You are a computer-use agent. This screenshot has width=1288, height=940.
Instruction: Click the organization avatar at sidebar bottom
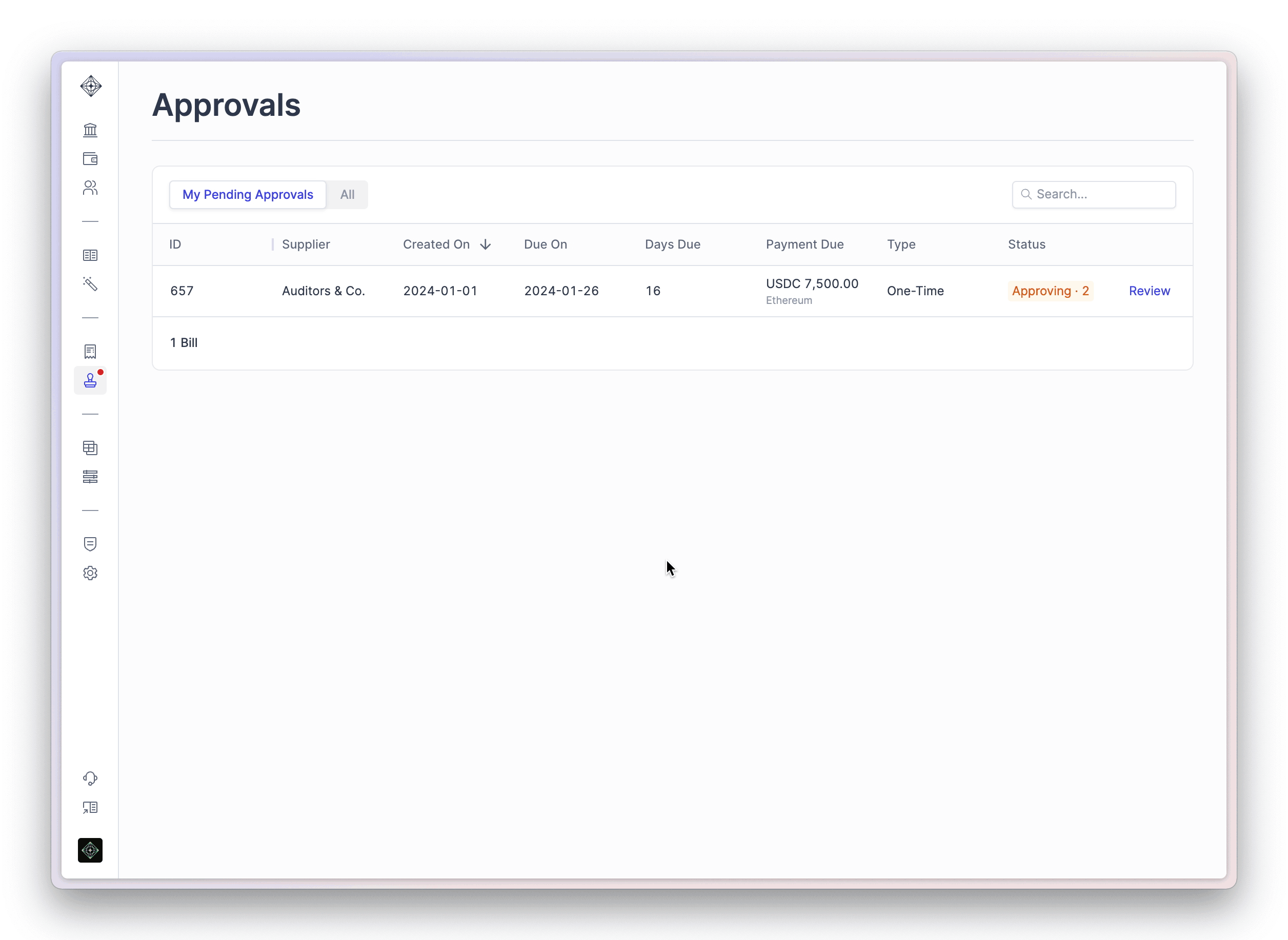click(90, 850)
